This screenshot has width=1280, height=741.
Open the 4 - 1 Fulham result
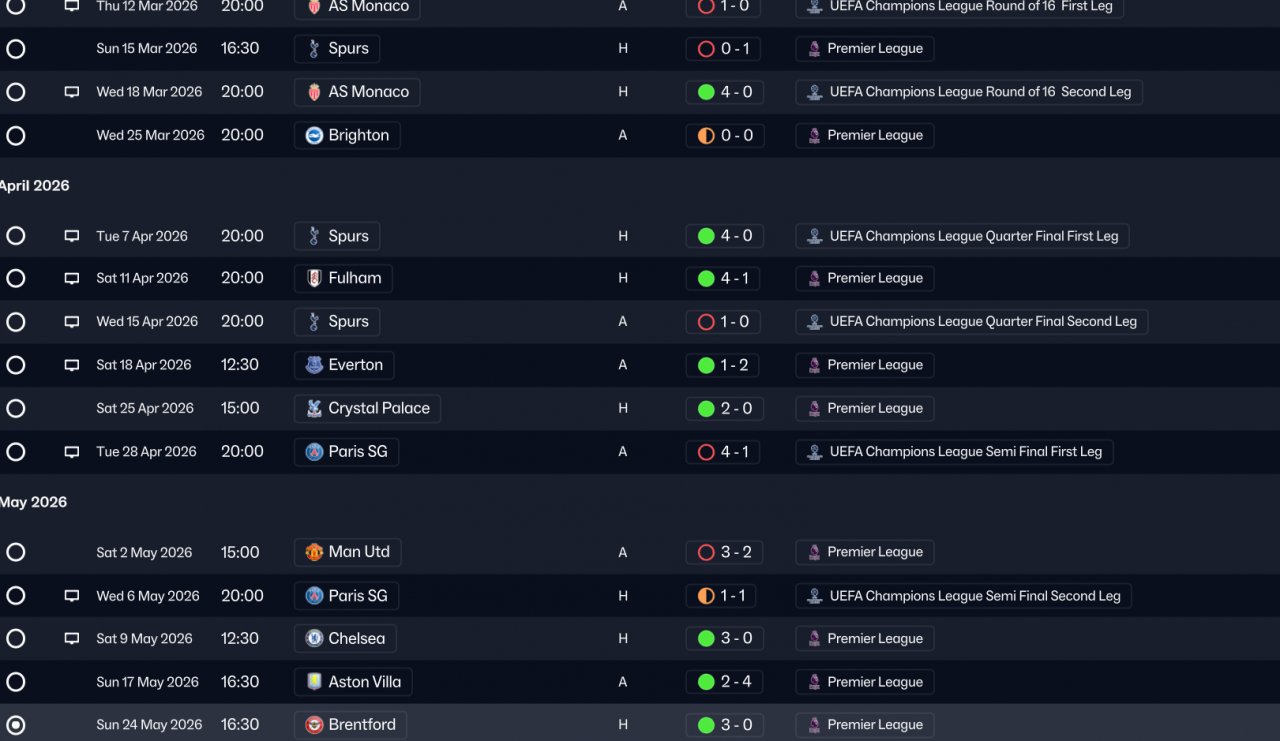724,279
